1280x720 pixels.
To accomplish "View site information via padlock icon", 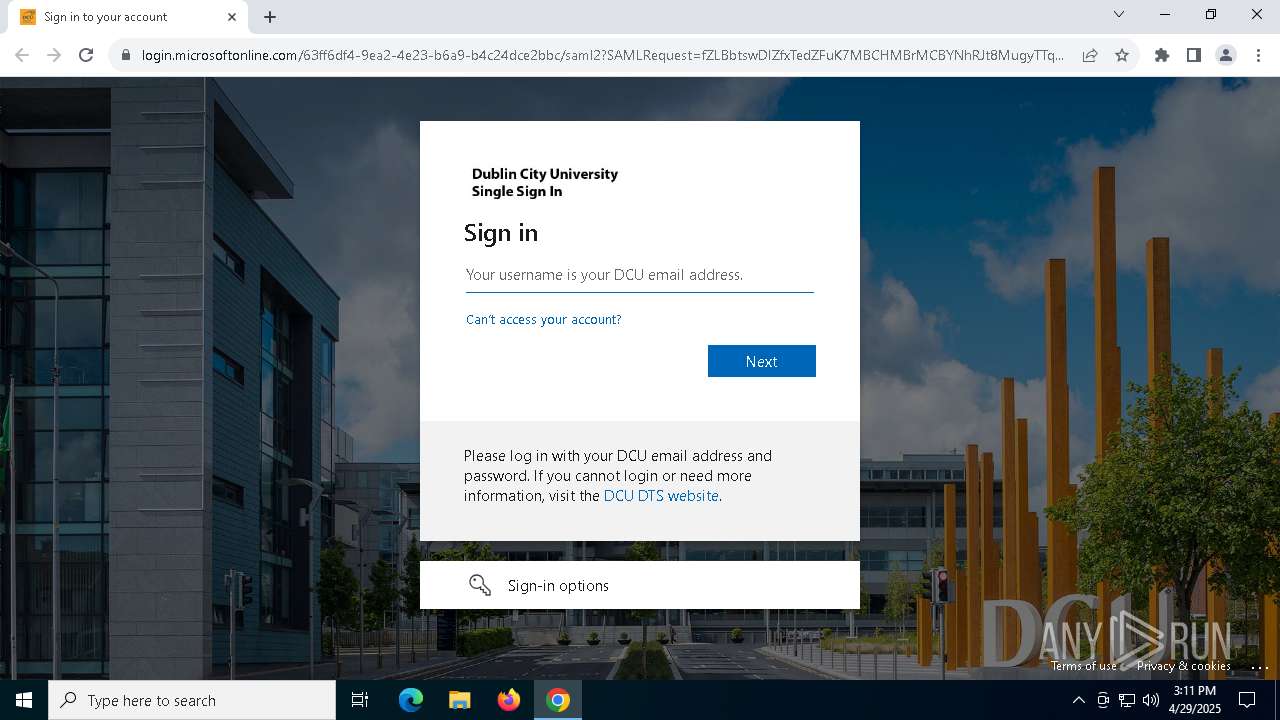I will point(125,55).
